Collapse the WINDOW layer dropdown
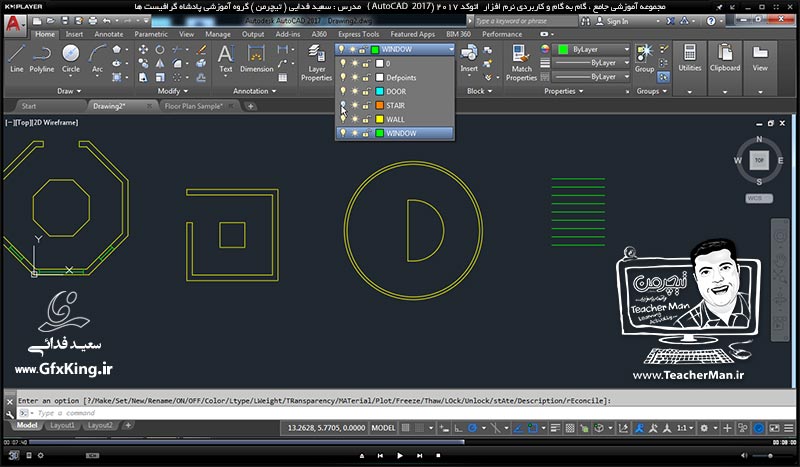The width and height of the screenshot is (800, 467). coord(451,50)
